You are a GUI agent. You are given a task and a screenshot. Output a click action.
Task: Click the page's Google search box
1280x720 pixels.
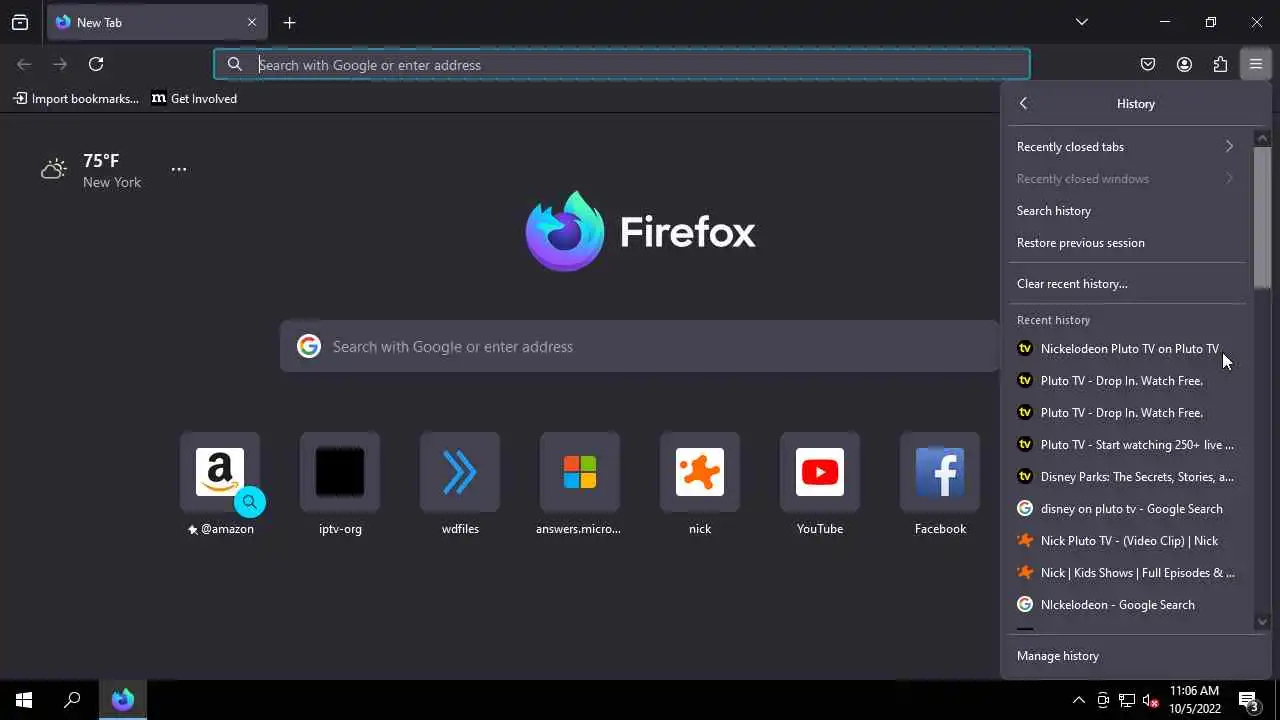(640, 346)
